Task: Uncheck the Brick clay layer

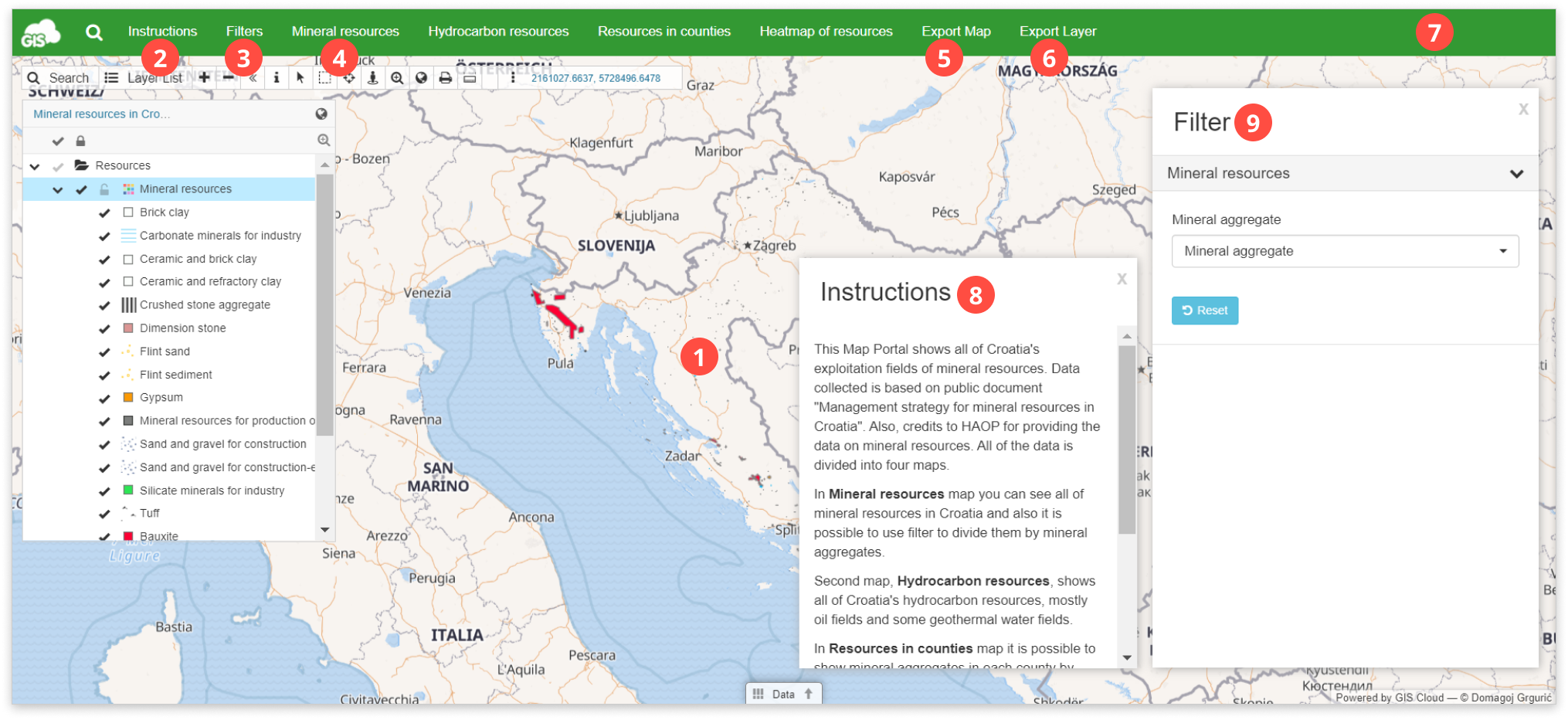Action: point(106,212)
